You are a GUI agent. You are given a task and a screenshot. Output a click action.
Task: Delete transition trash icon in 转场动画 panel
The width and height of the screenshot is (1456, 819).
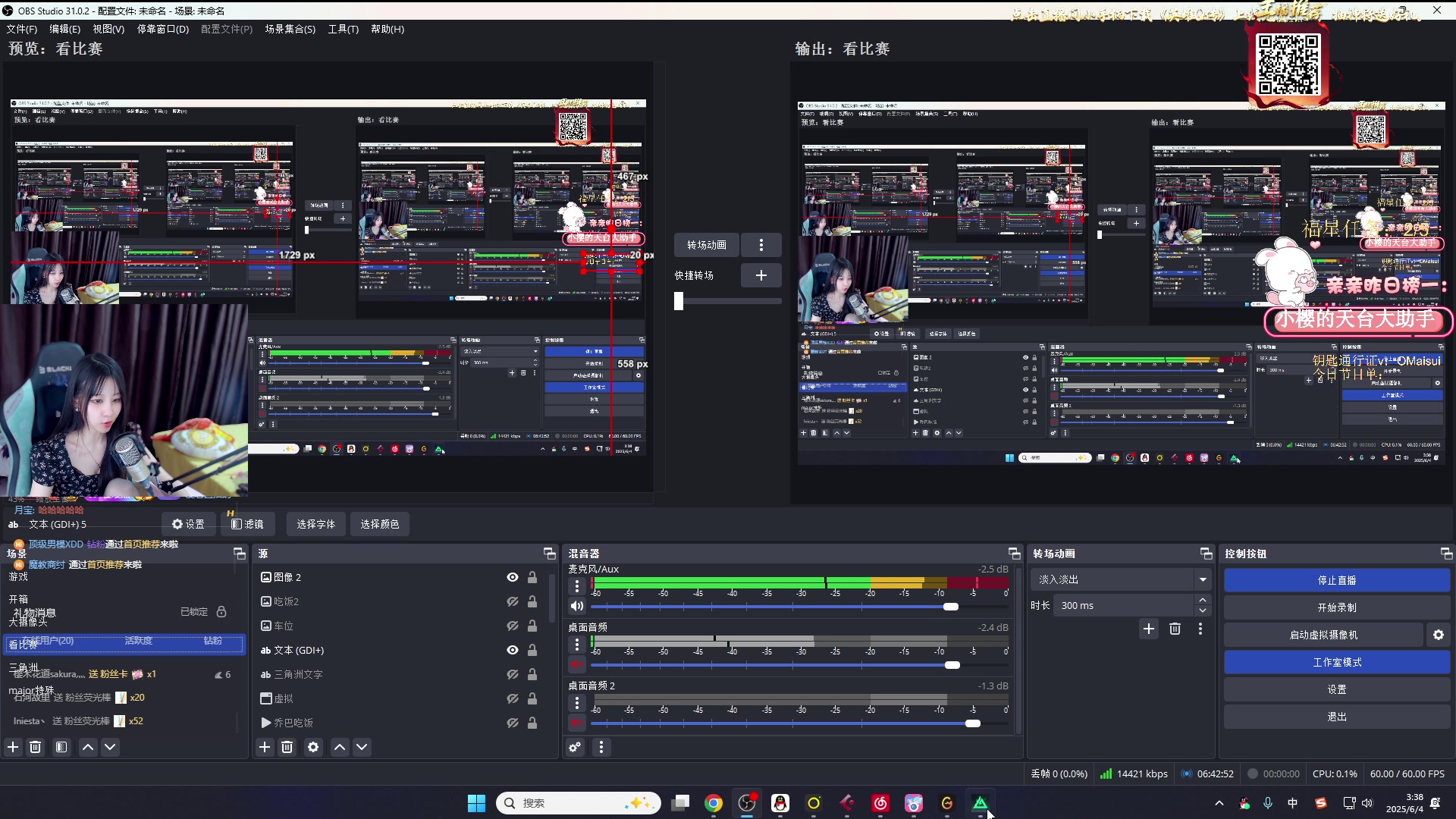point(1175,629)
